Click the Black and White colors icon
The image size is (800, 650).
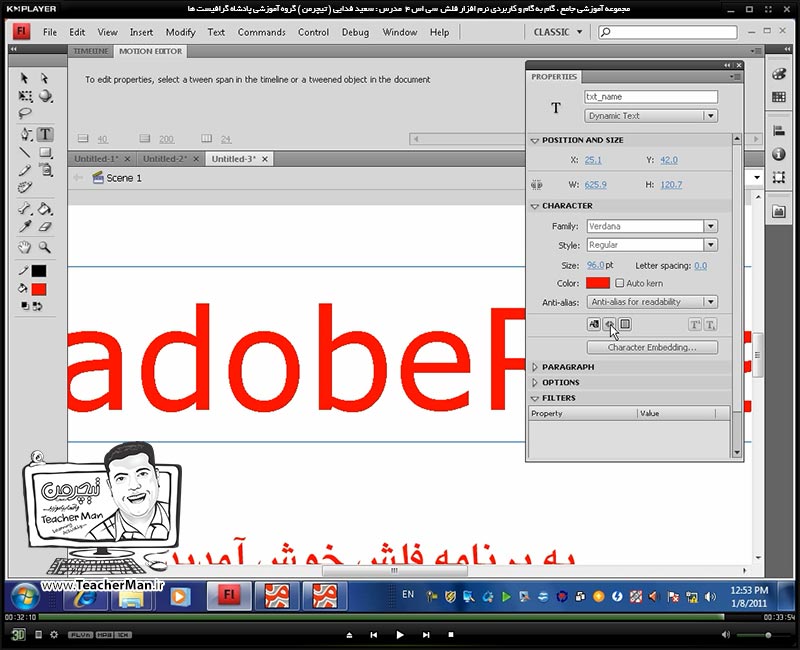24,306
